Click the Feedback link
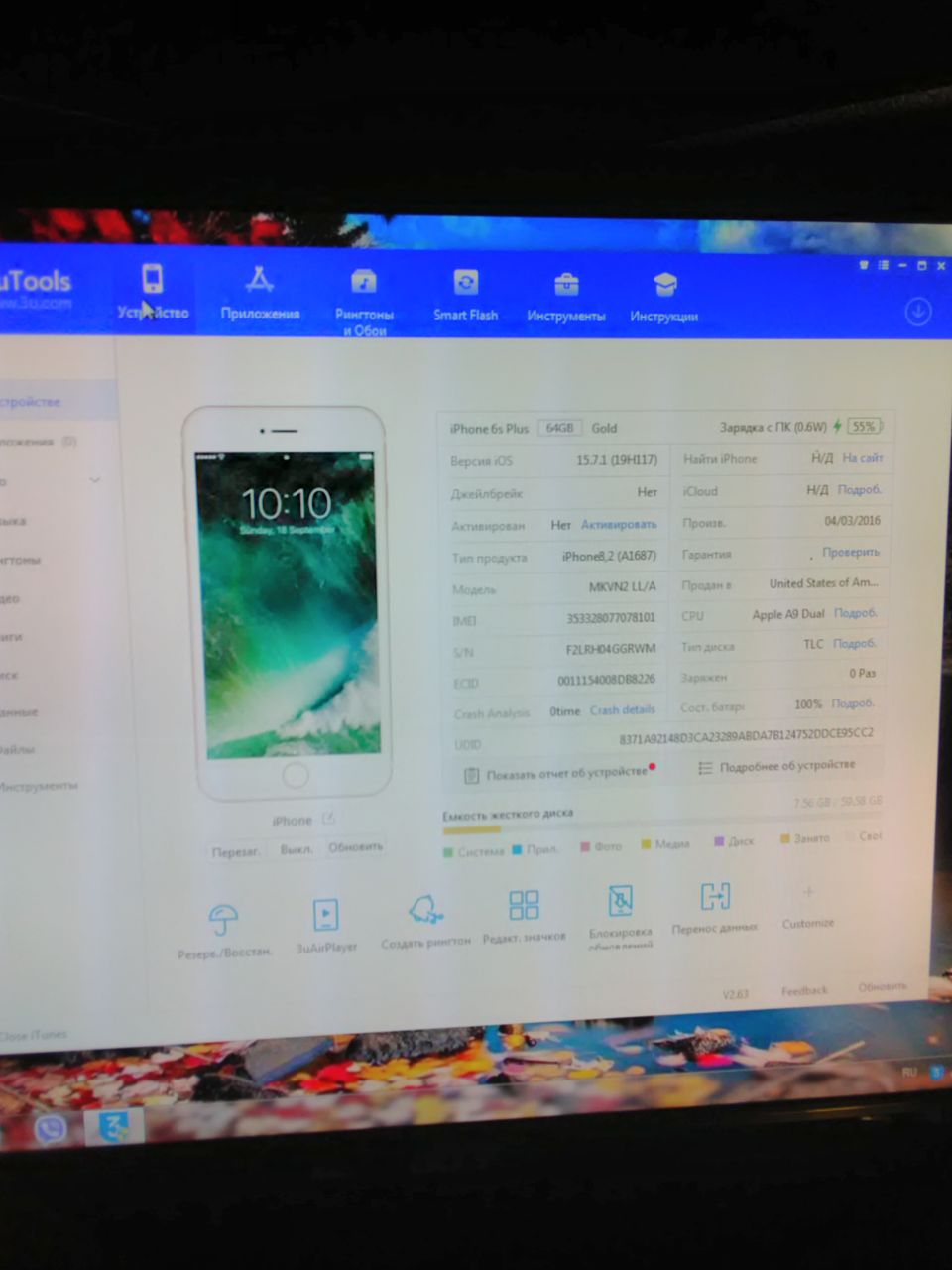The image size is (952, 1270). click(x=803, y=990)
